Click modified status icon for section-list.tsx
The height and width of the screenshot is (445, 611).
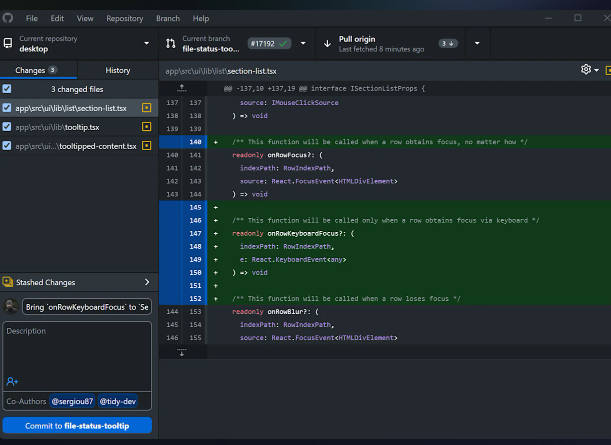click(x=146, y=108)
